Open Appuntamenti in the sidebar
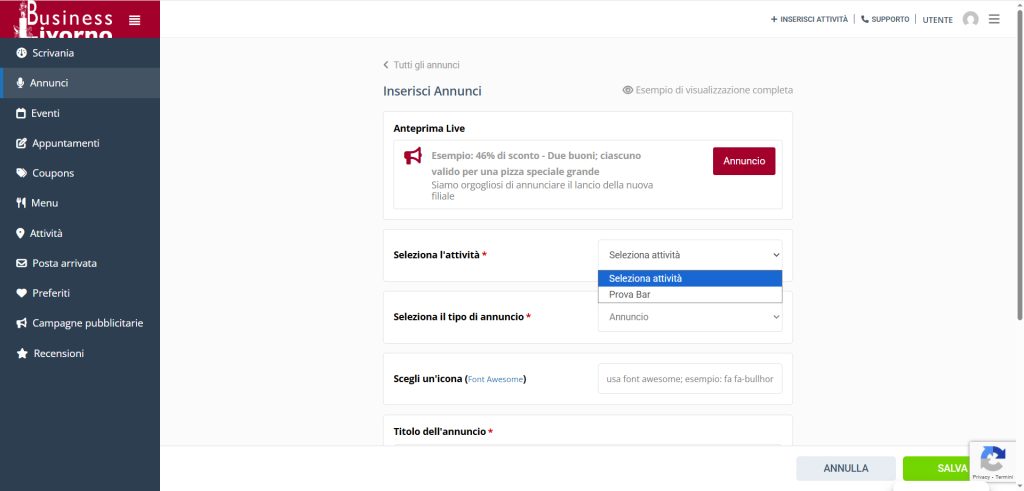This screenshot has width=1024, height=491. tap(65, 143)
